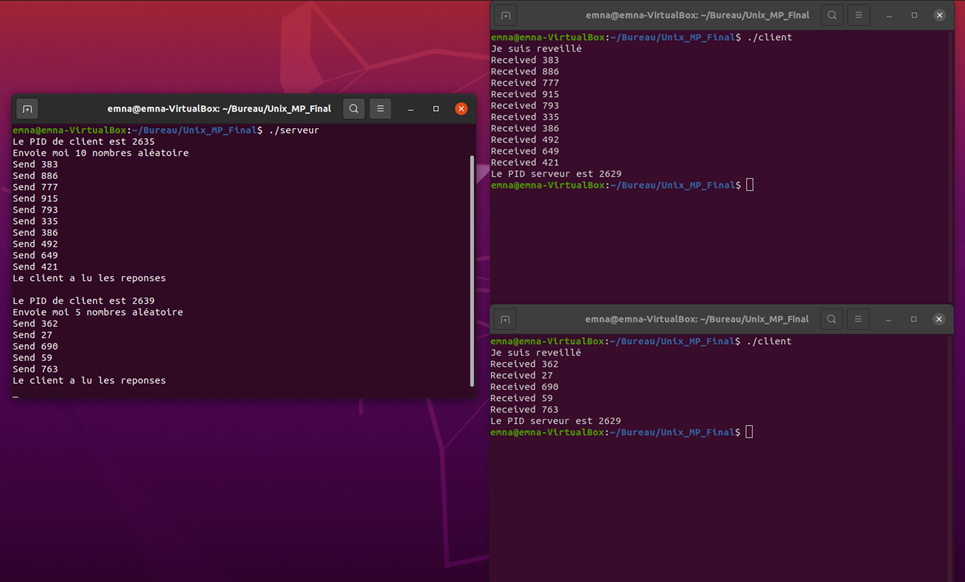Viewport: 965px width, 582px height.
Task: Click 'Le PID serveur est 2629' in top client
Action: 556,174
